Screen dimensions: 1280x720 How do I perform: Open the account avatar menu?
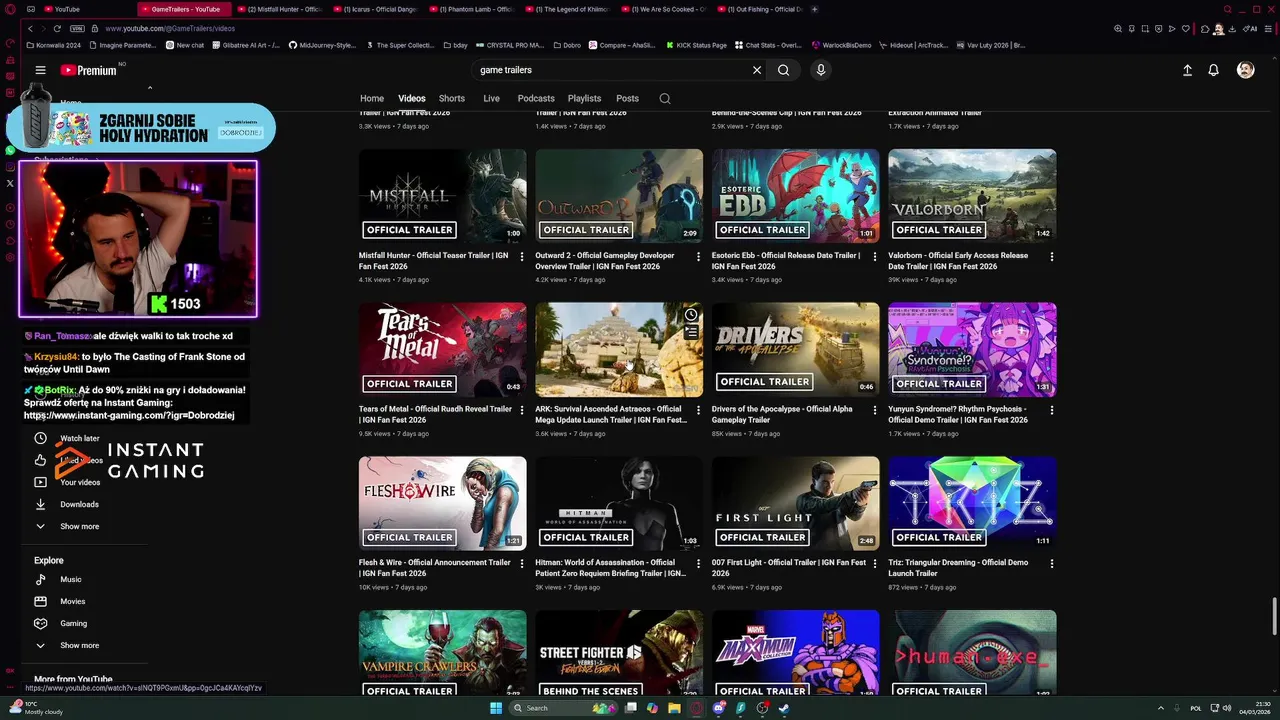pos(1245,70)
